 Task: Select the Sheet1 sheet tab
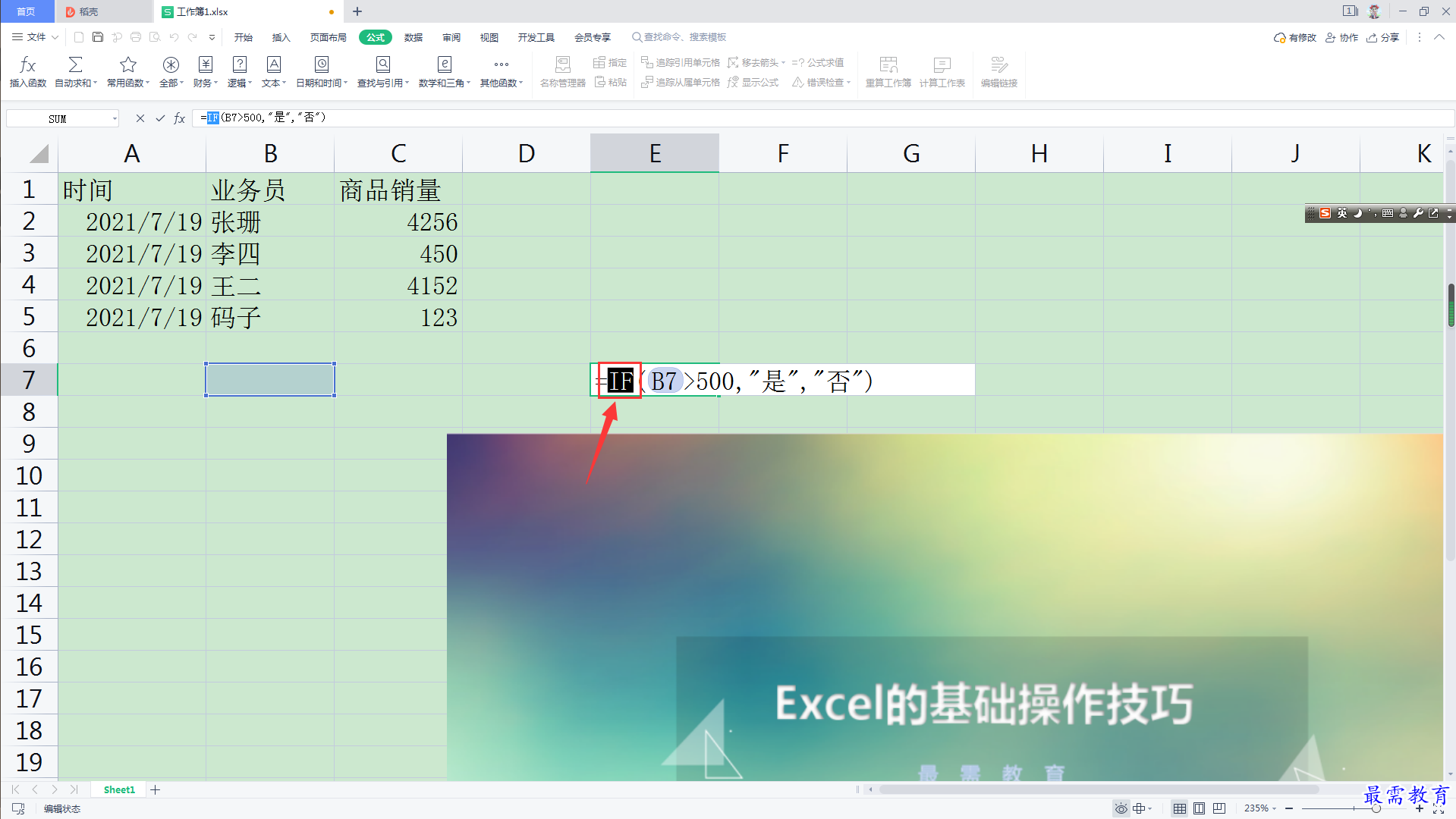pos(119,789)
